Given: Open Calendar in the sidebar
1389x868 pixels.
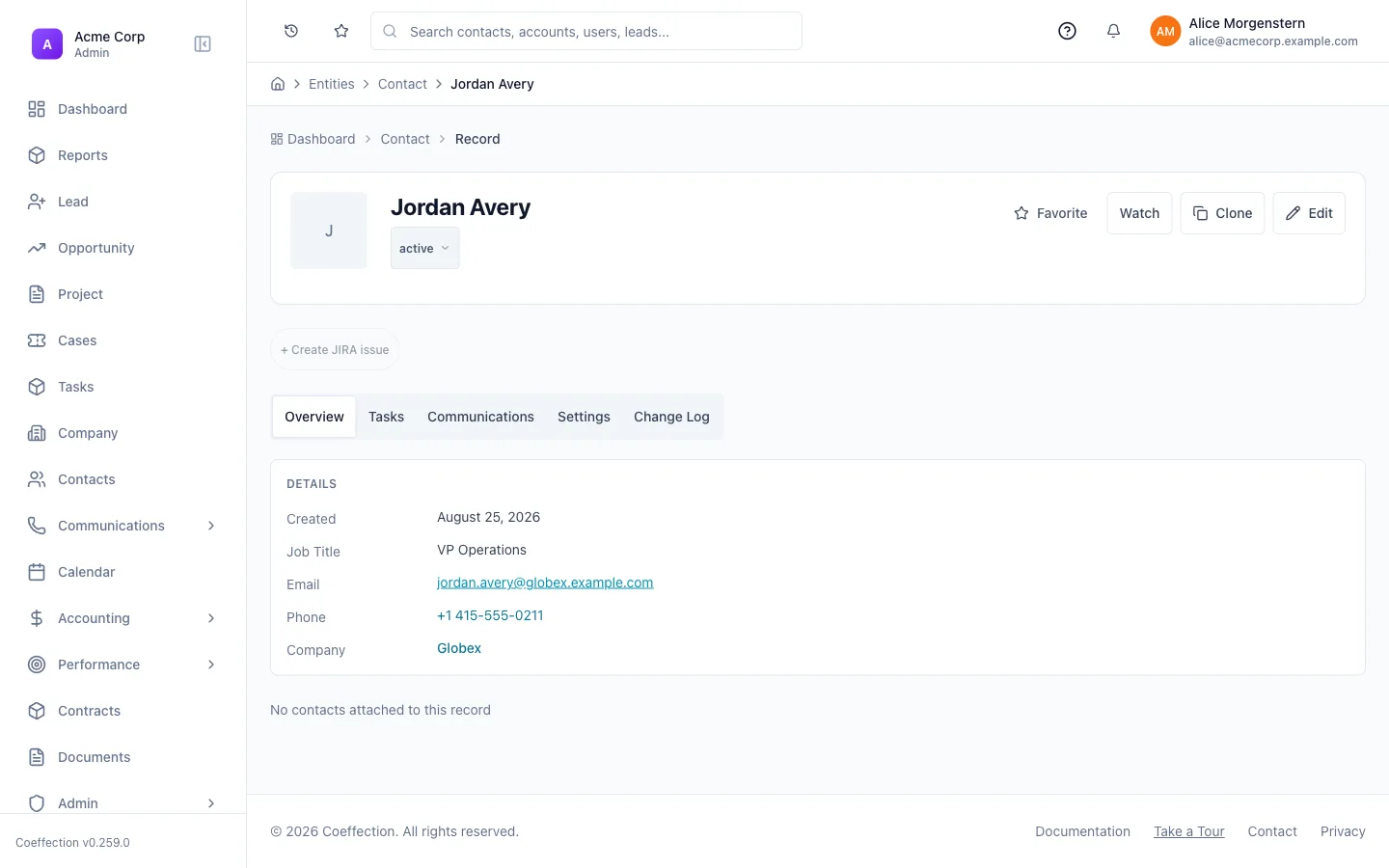Looking at the screenshot, I should 123,572.
